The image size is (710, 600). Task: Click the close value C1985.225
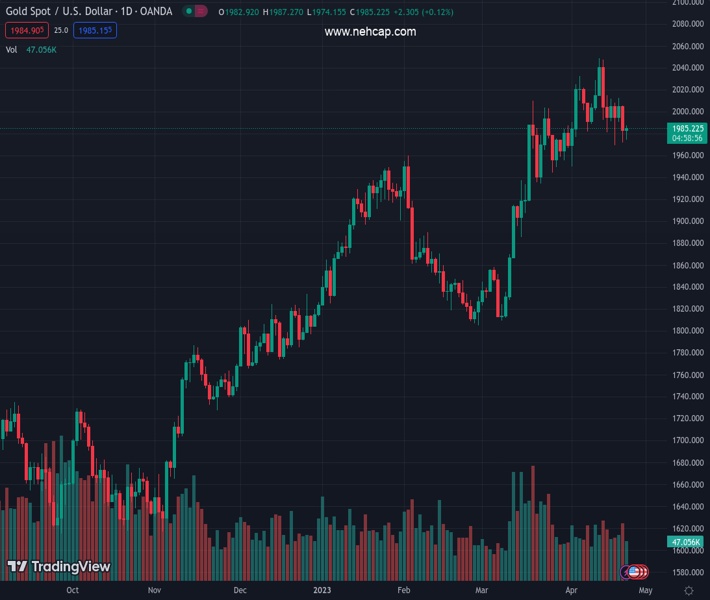pyautogui.click(x=369, y=12)
